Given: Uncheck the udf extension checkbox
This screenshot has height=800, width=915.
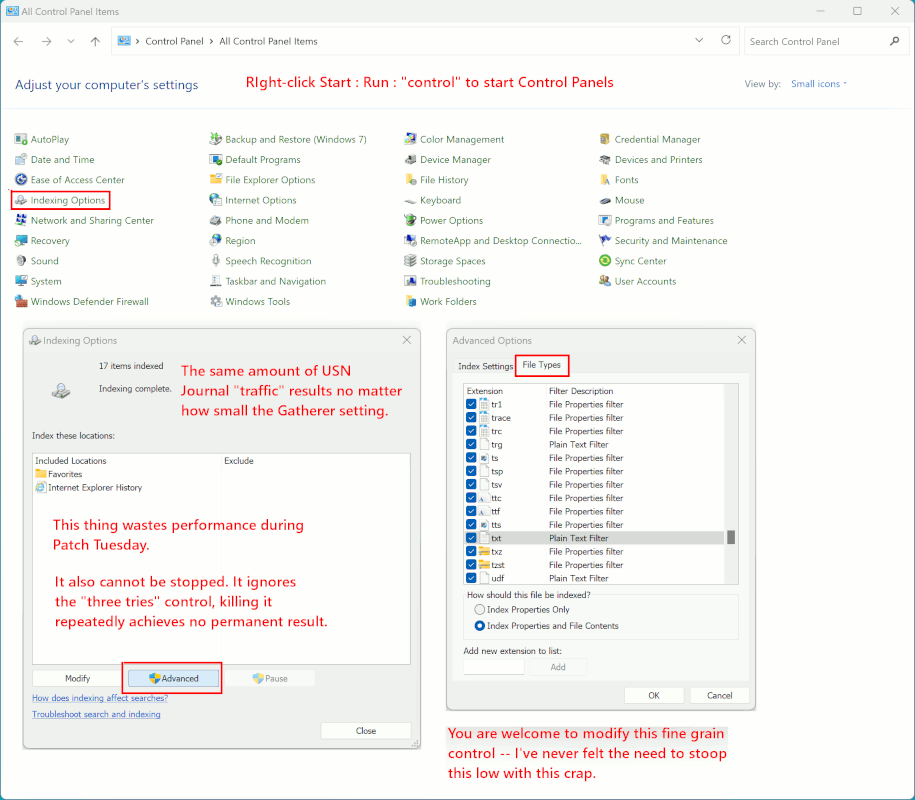Looking at the screenshot, I should point(471,578).
